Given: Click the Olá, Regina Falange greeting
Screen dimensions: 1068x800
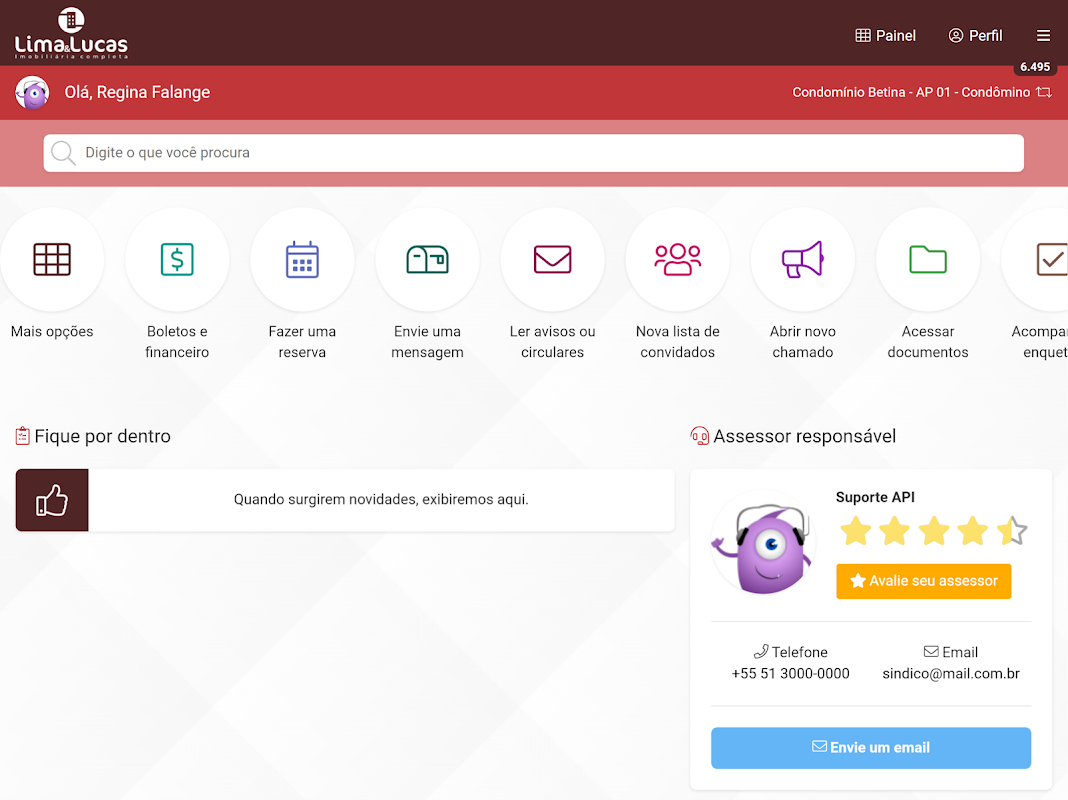Looking at the screenshot, I should point(137,92).
